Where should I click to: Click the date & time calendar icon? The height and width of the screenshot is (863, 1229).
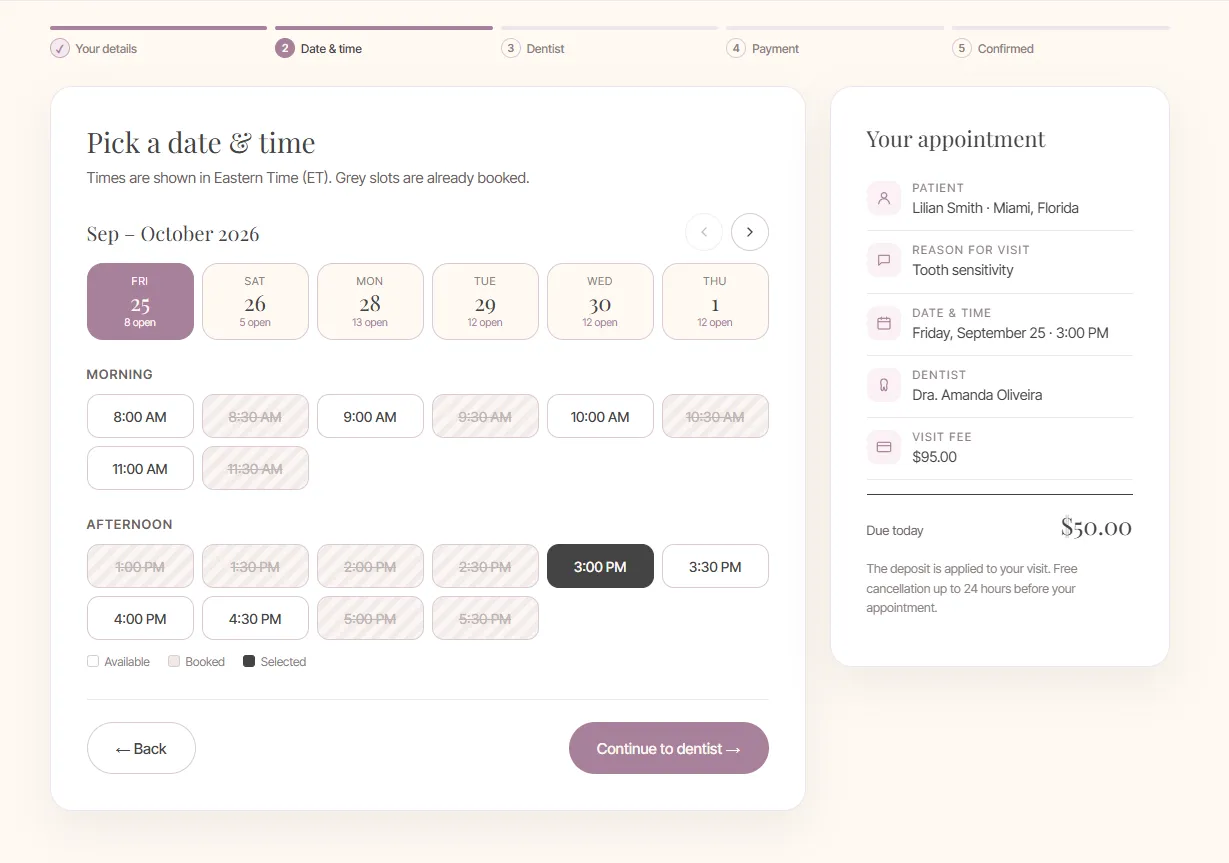(x=884, y=323)
